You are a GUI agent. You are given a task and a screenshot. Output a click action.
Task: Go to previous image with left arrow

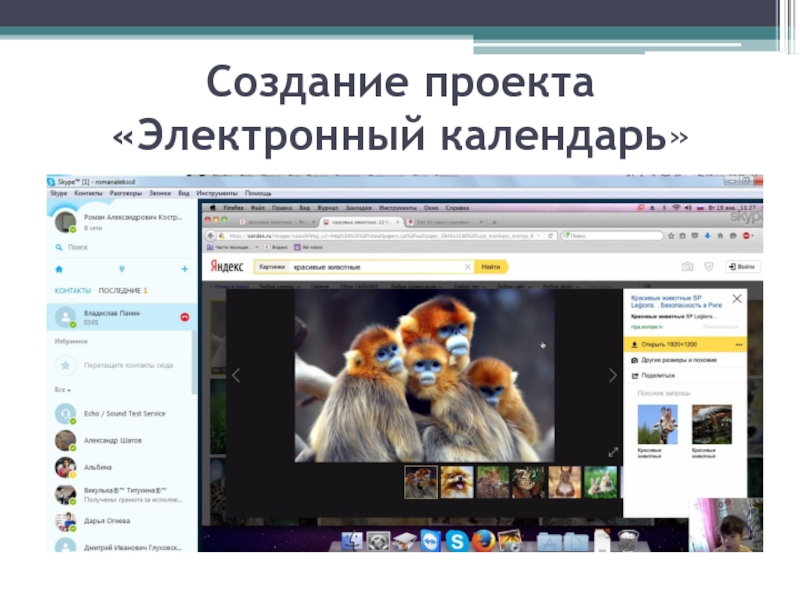(236, 375)
